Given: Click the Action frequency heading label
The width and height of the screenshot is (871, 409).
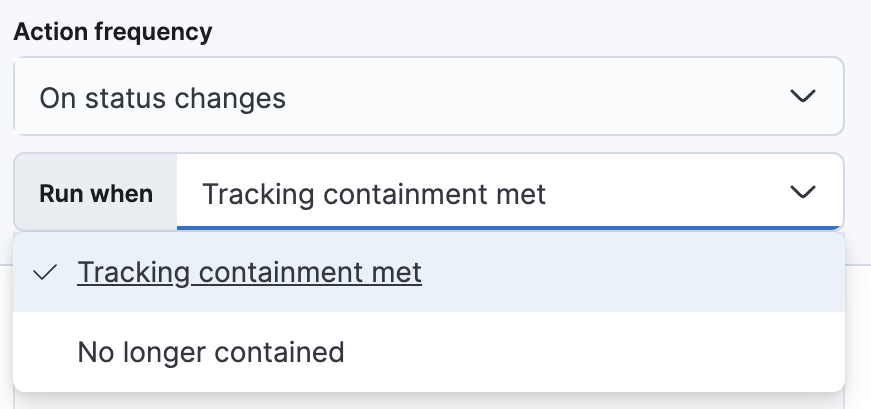Looking at the screenshot, I should pos(113,31).
